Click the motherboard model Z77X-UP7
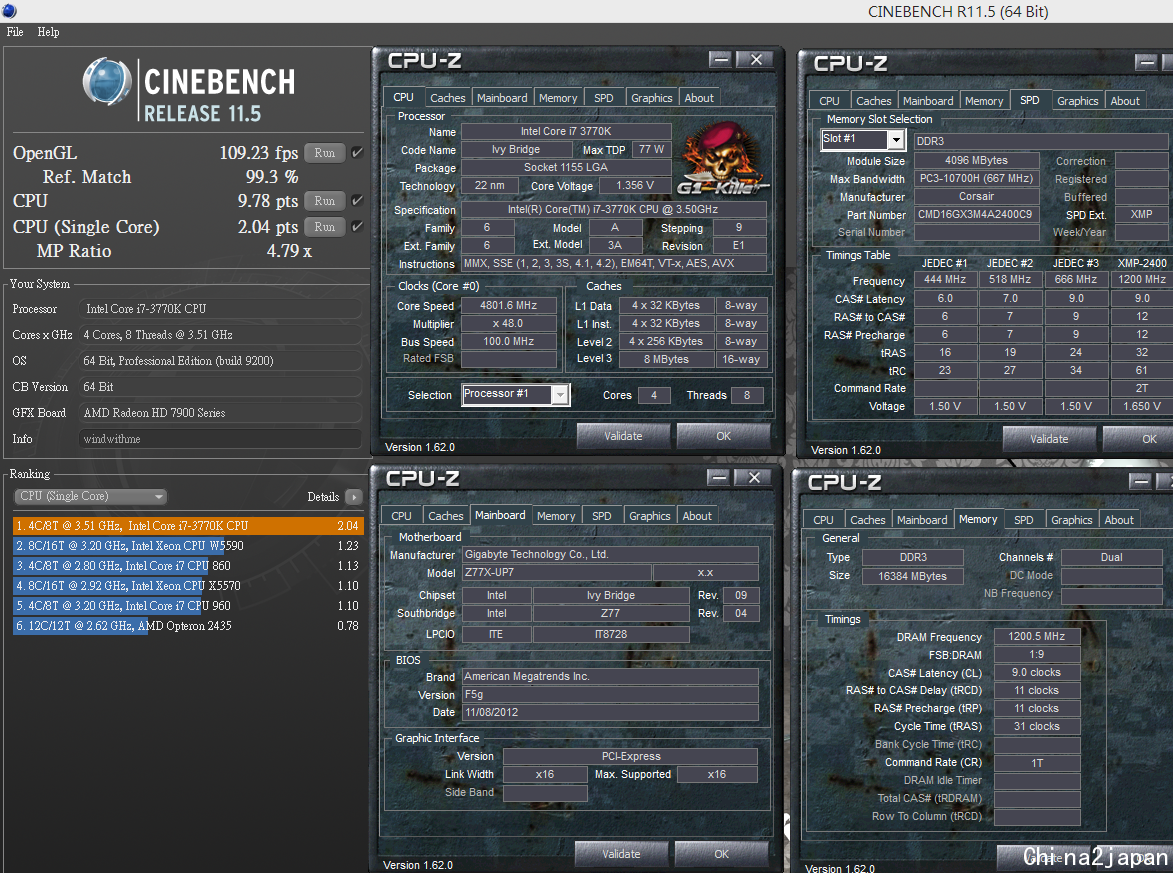The height and width of the screenshot is (873, 1173). click(x=556, y=572)
